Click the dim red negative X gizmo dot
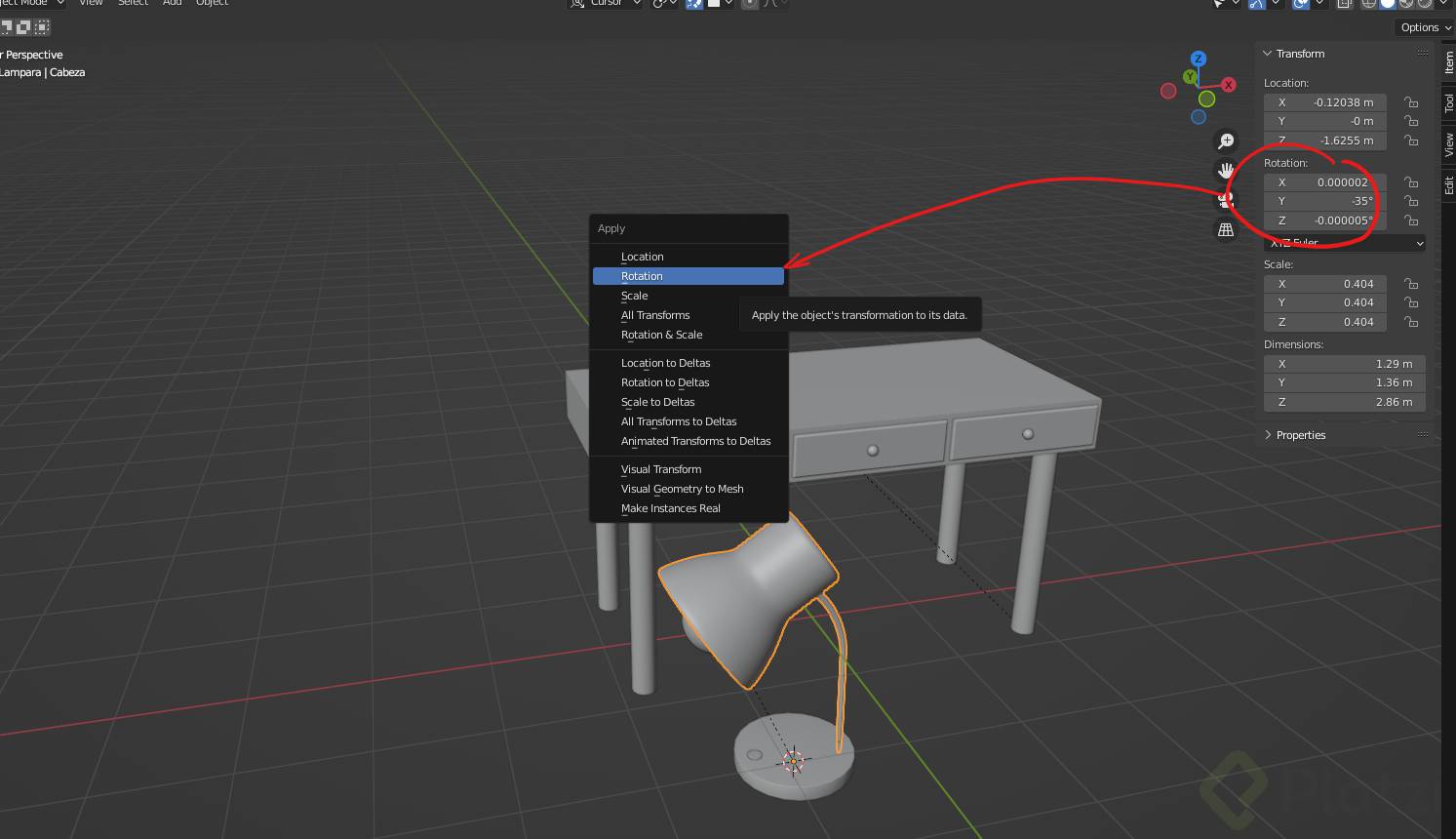The height and width of the screenshot is (839, 1456). [1168, 91]
